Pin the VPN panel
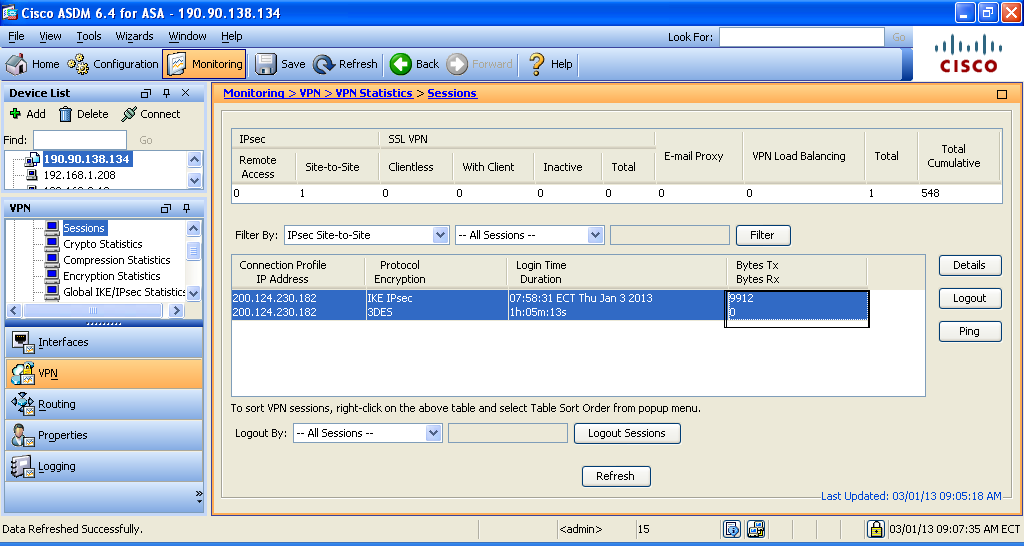1024x546 pixels. pyautogui.click(x=186, y=208)
